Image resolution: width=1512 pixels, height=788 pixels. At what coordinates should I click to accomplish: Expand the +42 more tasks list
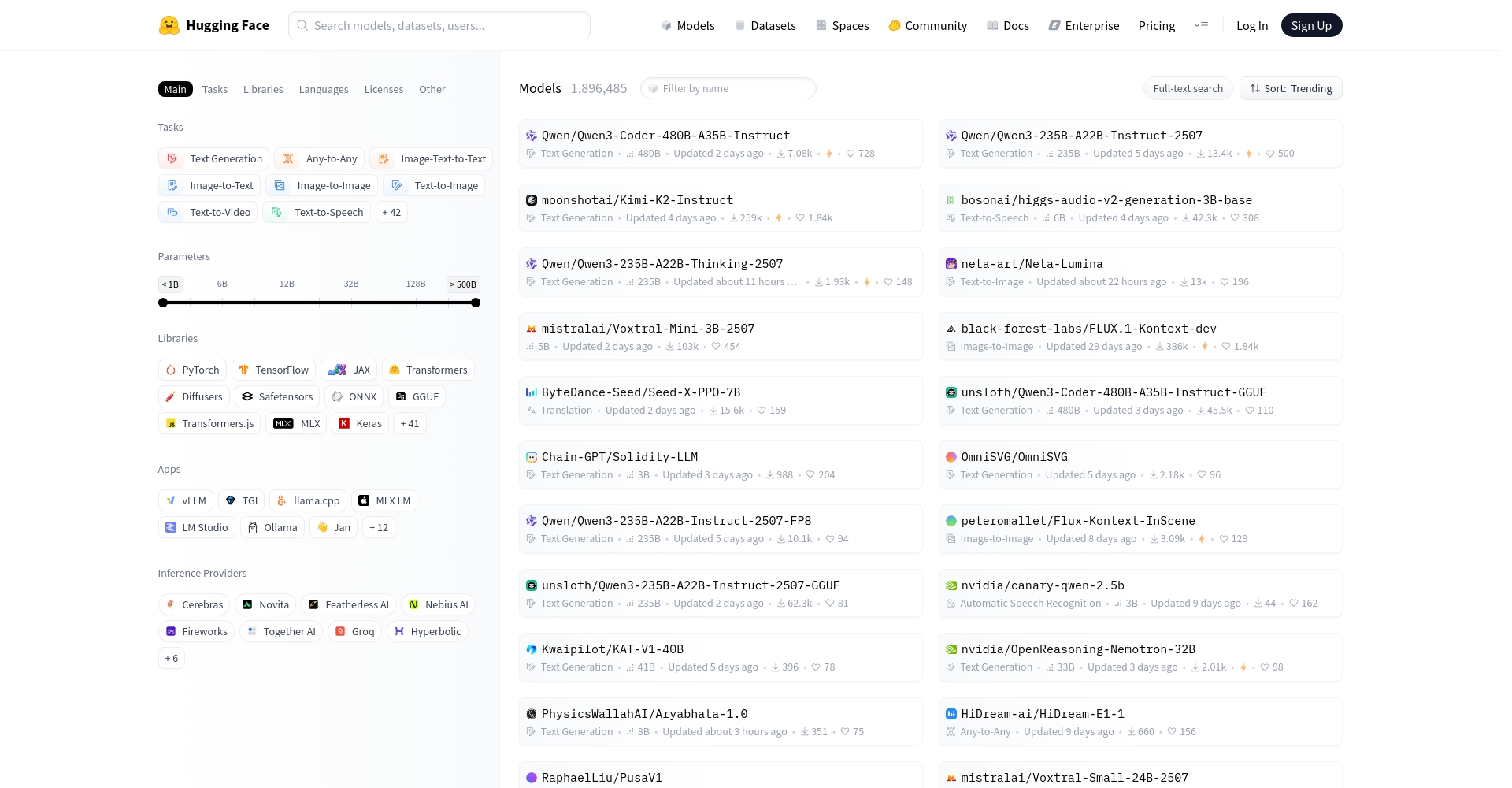click(x=391, y=212)
